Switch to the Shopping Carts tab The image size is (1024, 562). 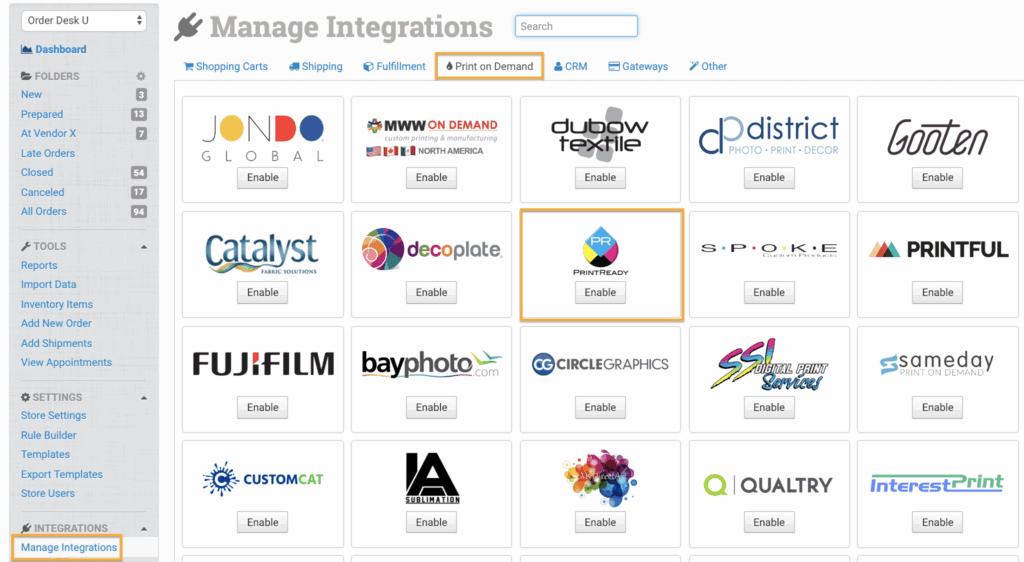click(226, 67)
